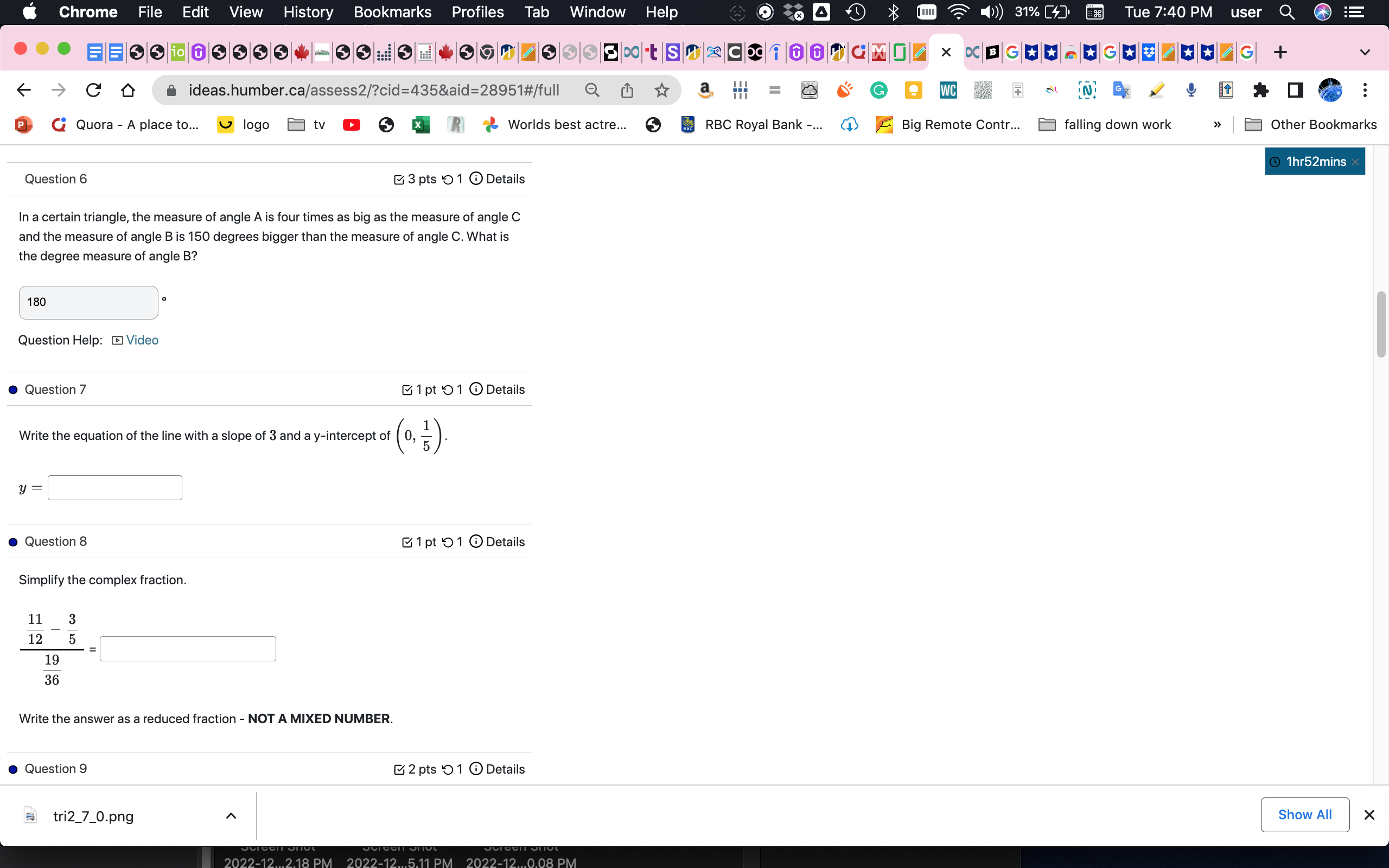Open the bookmarks overflow chevron
This screenshot has width=1389, height=868.
tap(1218, 124)
